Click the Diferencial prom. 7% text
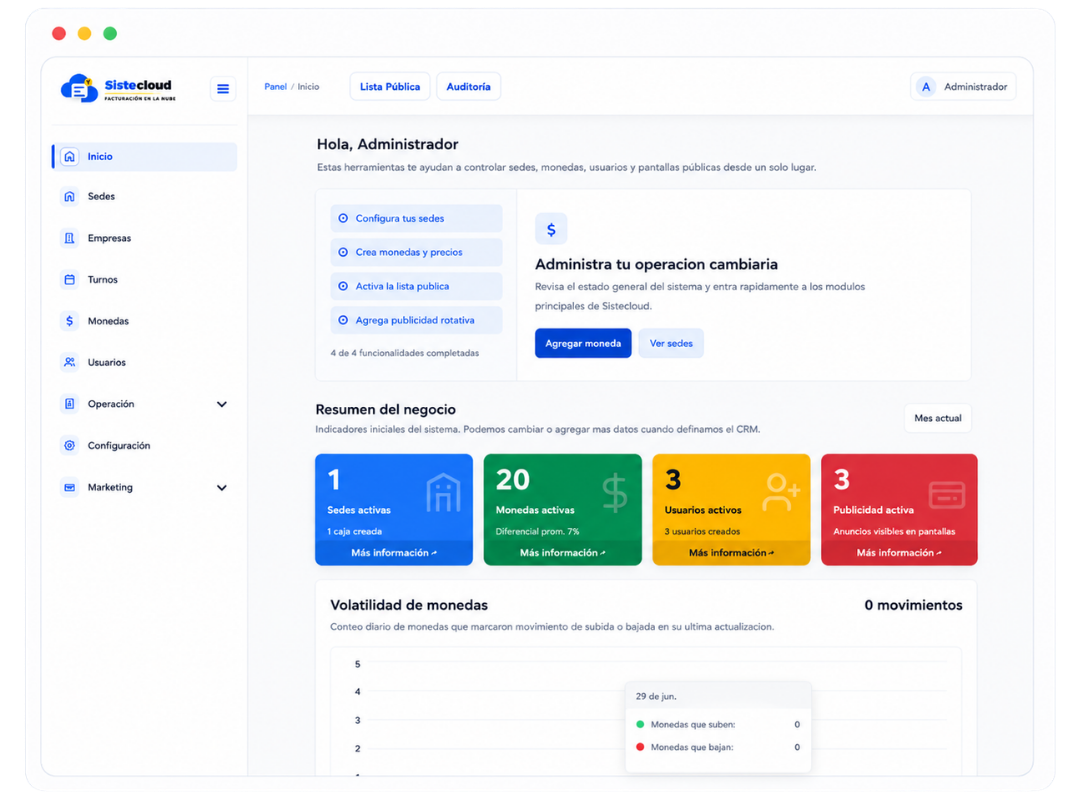 point(537,531)
